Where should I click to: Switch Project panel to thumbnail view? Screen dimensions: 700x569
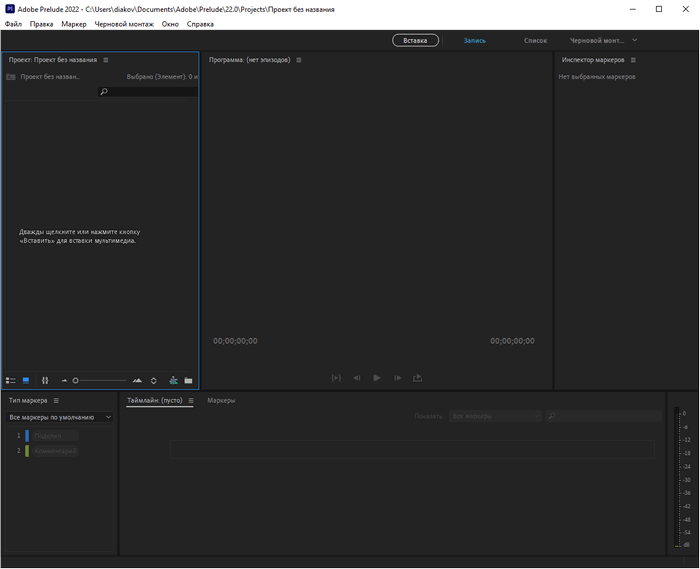[26, 380]
